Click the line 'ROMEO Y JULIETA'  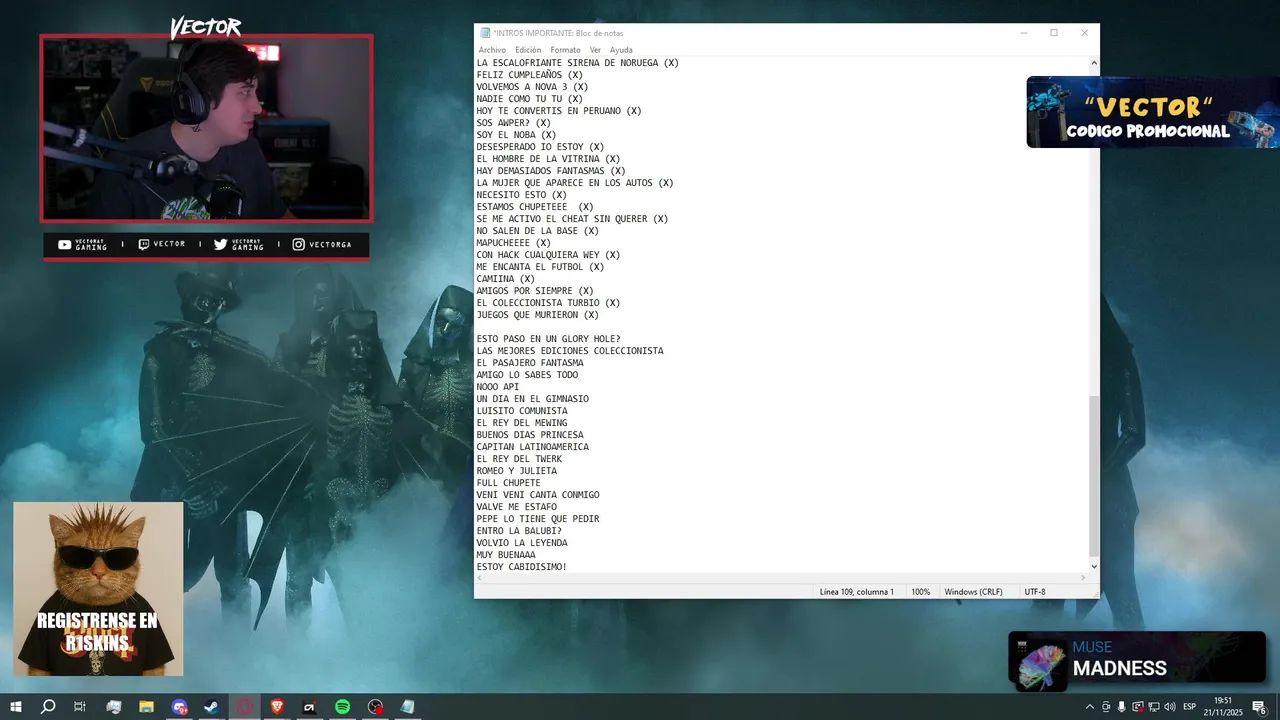tap(517, 471)
